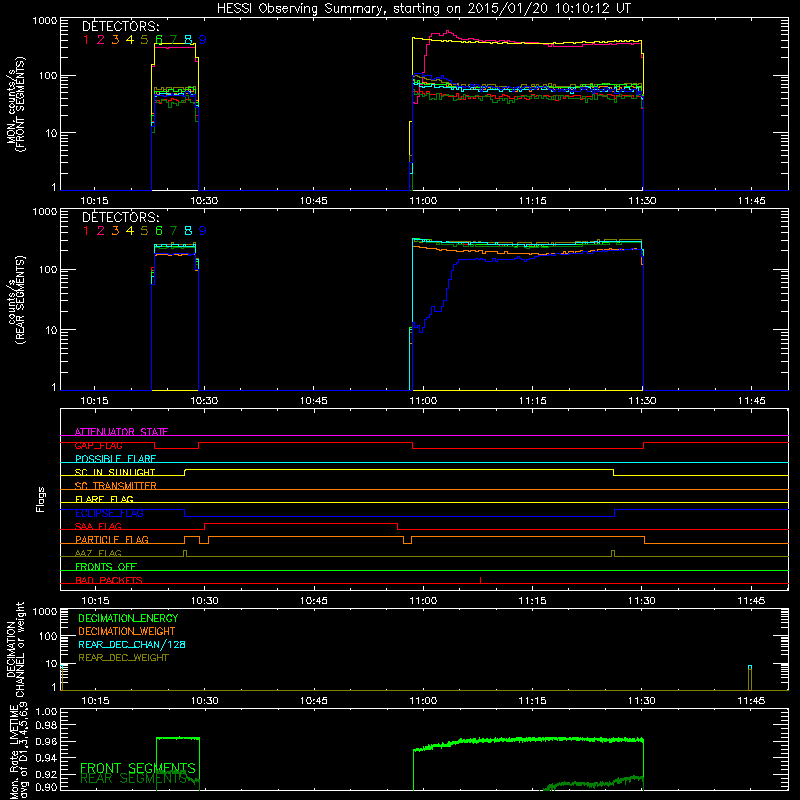The width and height of the screenshot is (800, 800).
Task: Click the GAP_FLAG label
Action: 98,445
